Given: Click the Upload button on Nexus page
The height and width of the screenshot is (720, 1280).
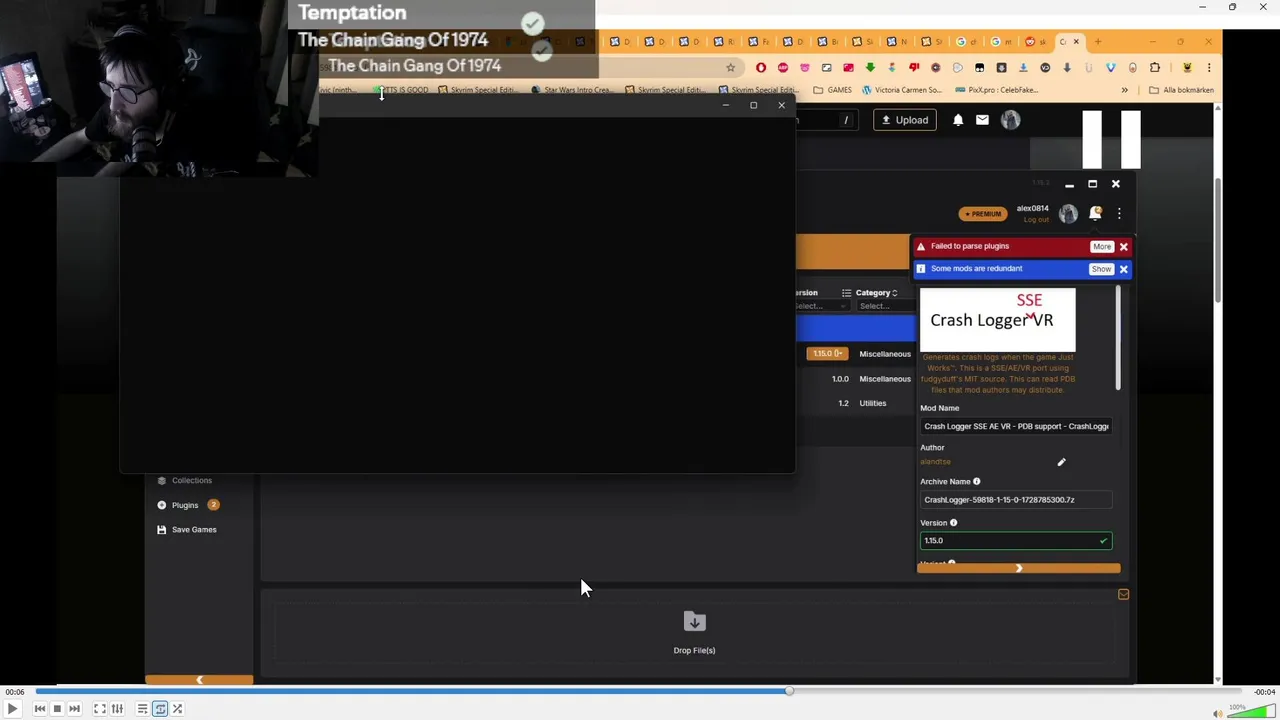Looking at the screenshot, I should 904,120.
